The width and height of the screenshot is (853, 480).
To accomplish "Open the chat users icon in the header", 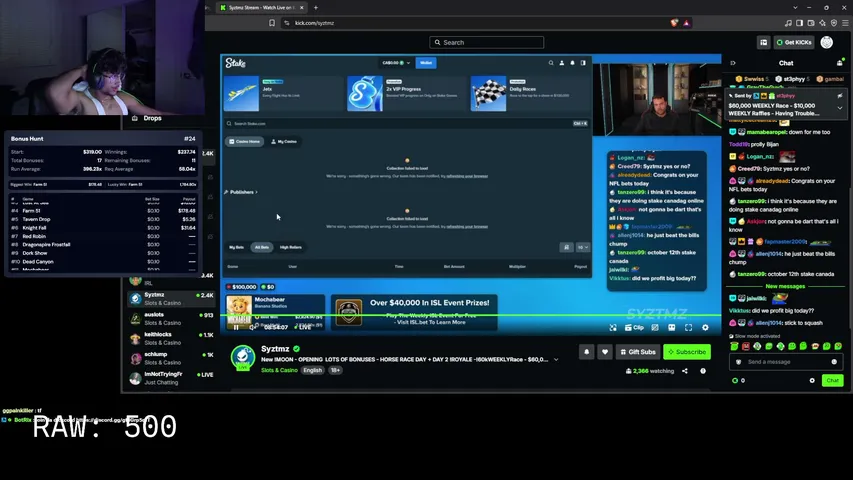I will point(840,63).
